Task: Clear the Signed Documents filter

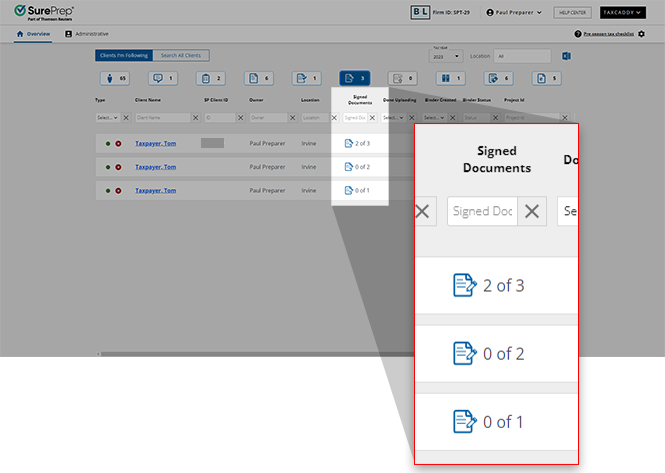Action: (x=372, y=118)
